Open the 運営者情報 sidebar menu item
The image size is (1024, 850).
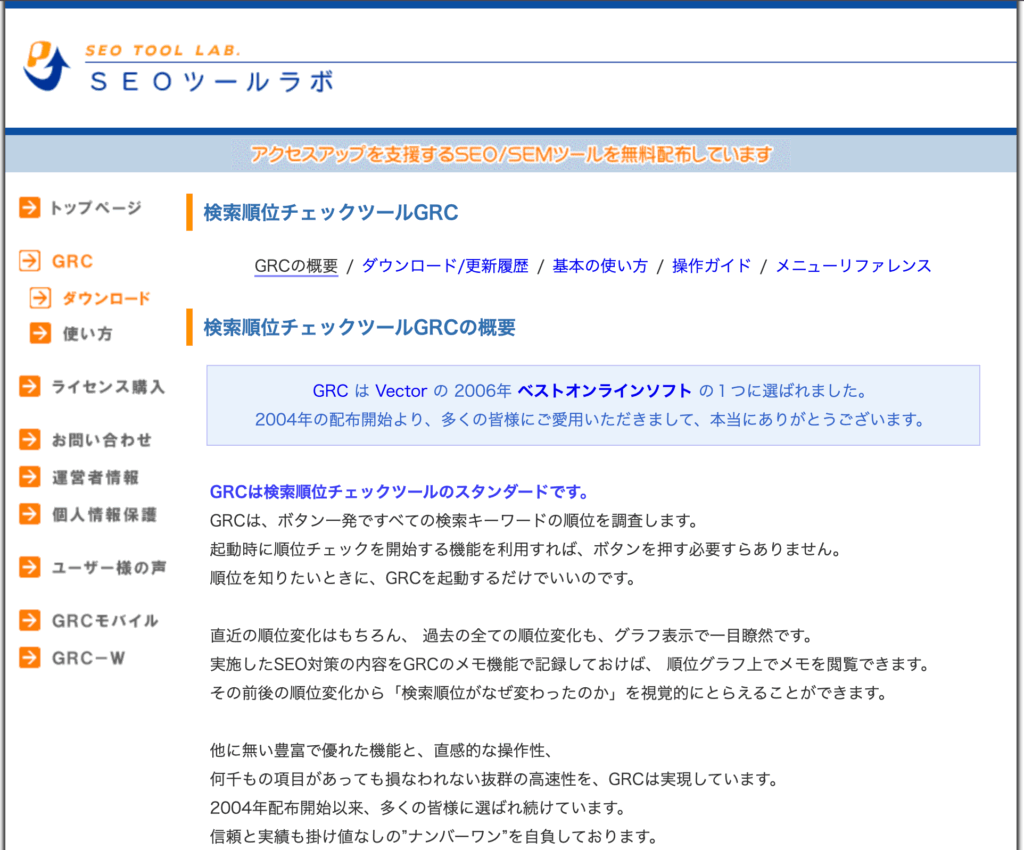click(95, 478)
